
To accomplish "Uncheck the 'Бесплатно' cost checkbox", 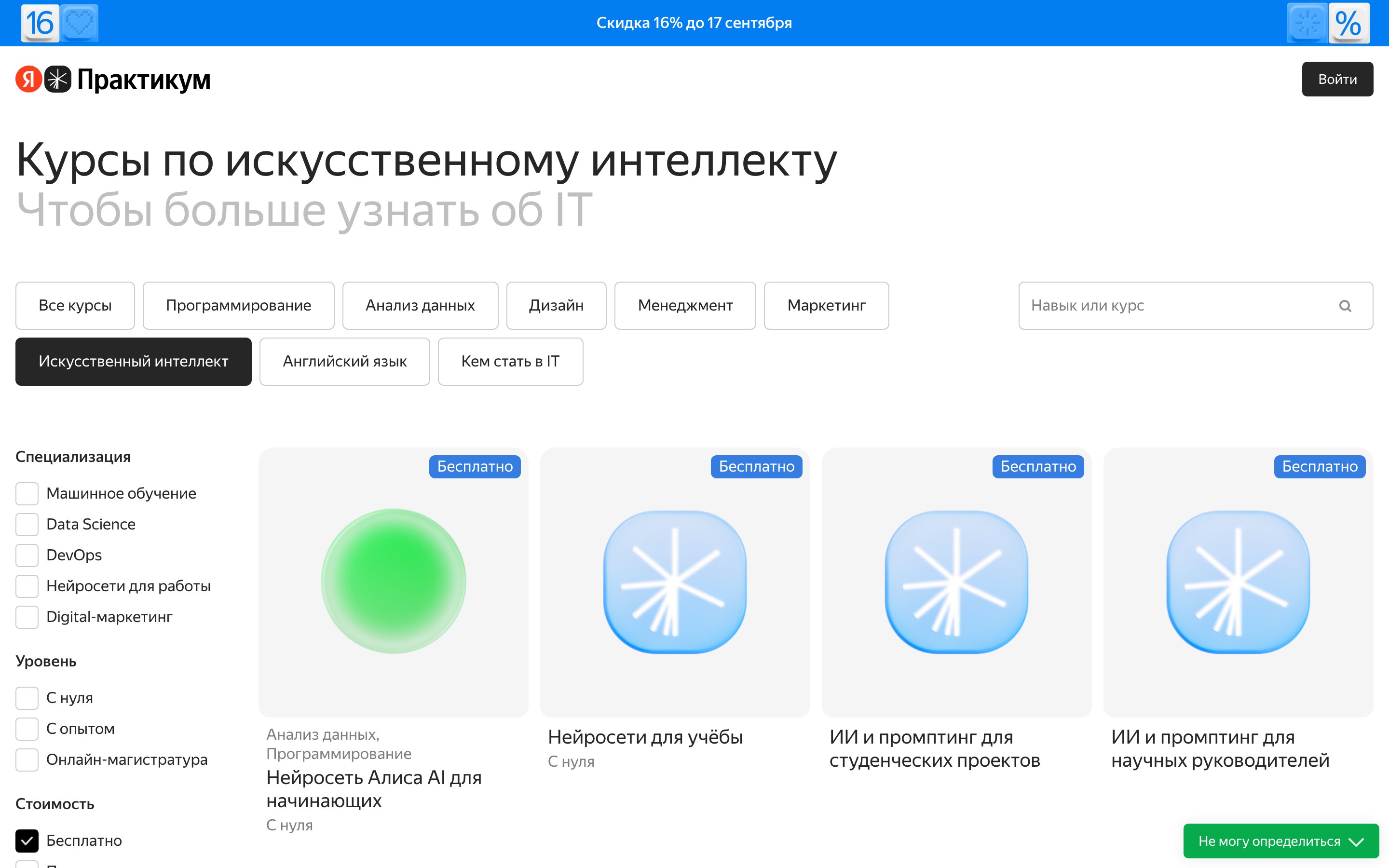I will pyautogui.click(x=27, y=841).
